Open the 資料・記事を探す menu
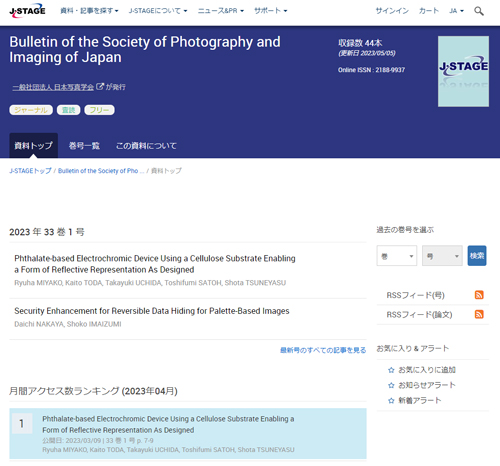The width and height of the screenshot is (500, 466). [x=89, y=11]
